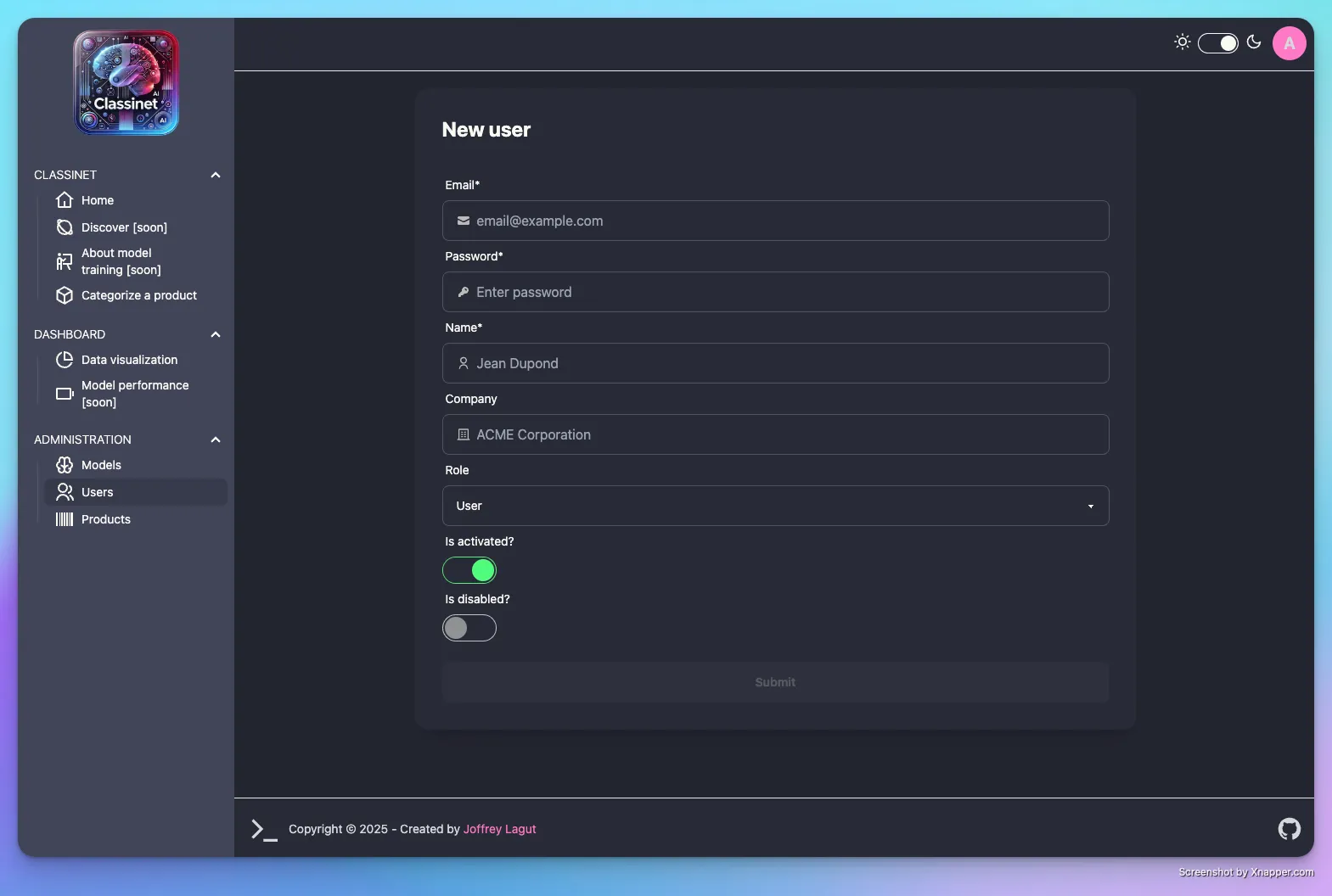Click the terminal prompt icon in the footer
The width and height of the screenshot is (1332, 896).
pos(263,830)
